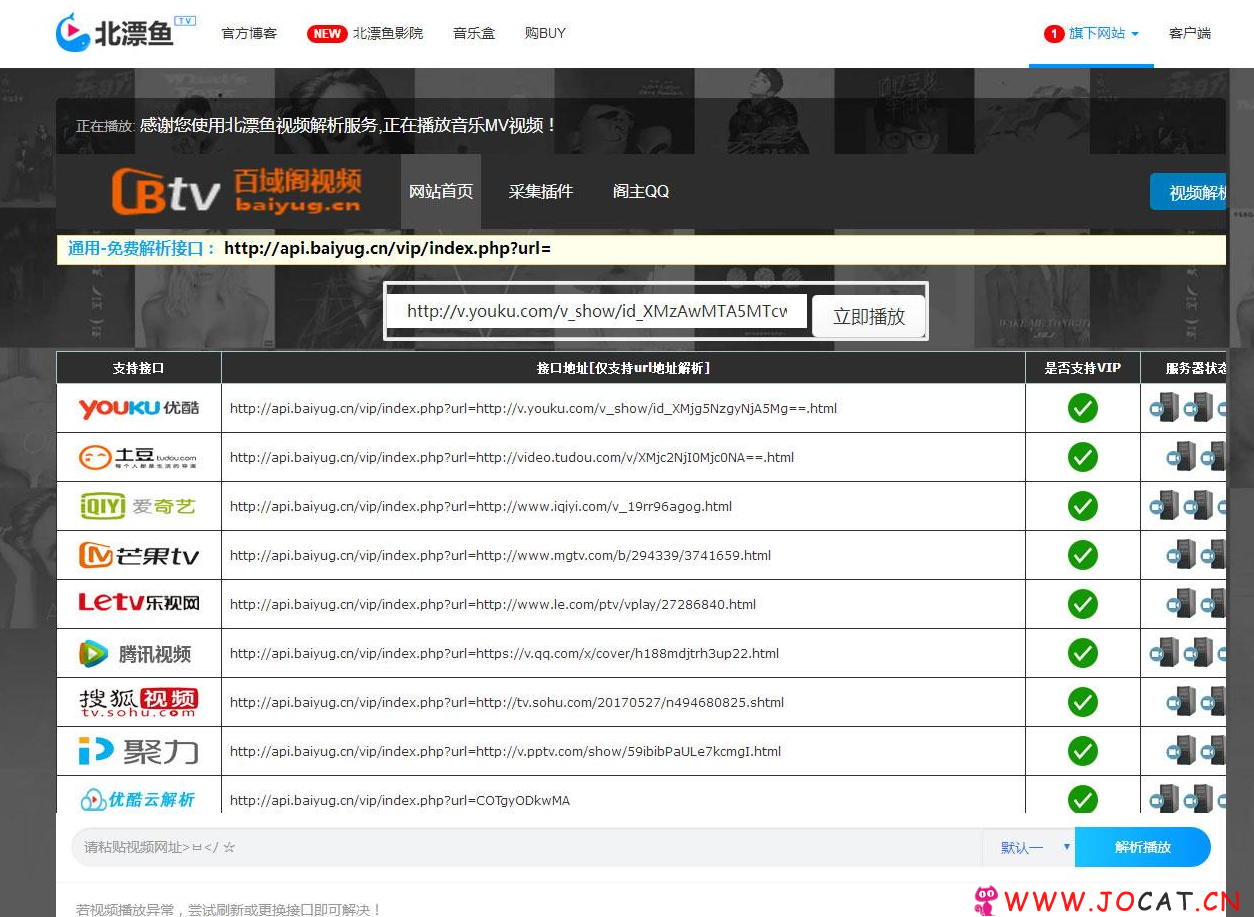Click the green VIP checkmark in iQIYI row
1254x917 pixels.
[1083, 506]
